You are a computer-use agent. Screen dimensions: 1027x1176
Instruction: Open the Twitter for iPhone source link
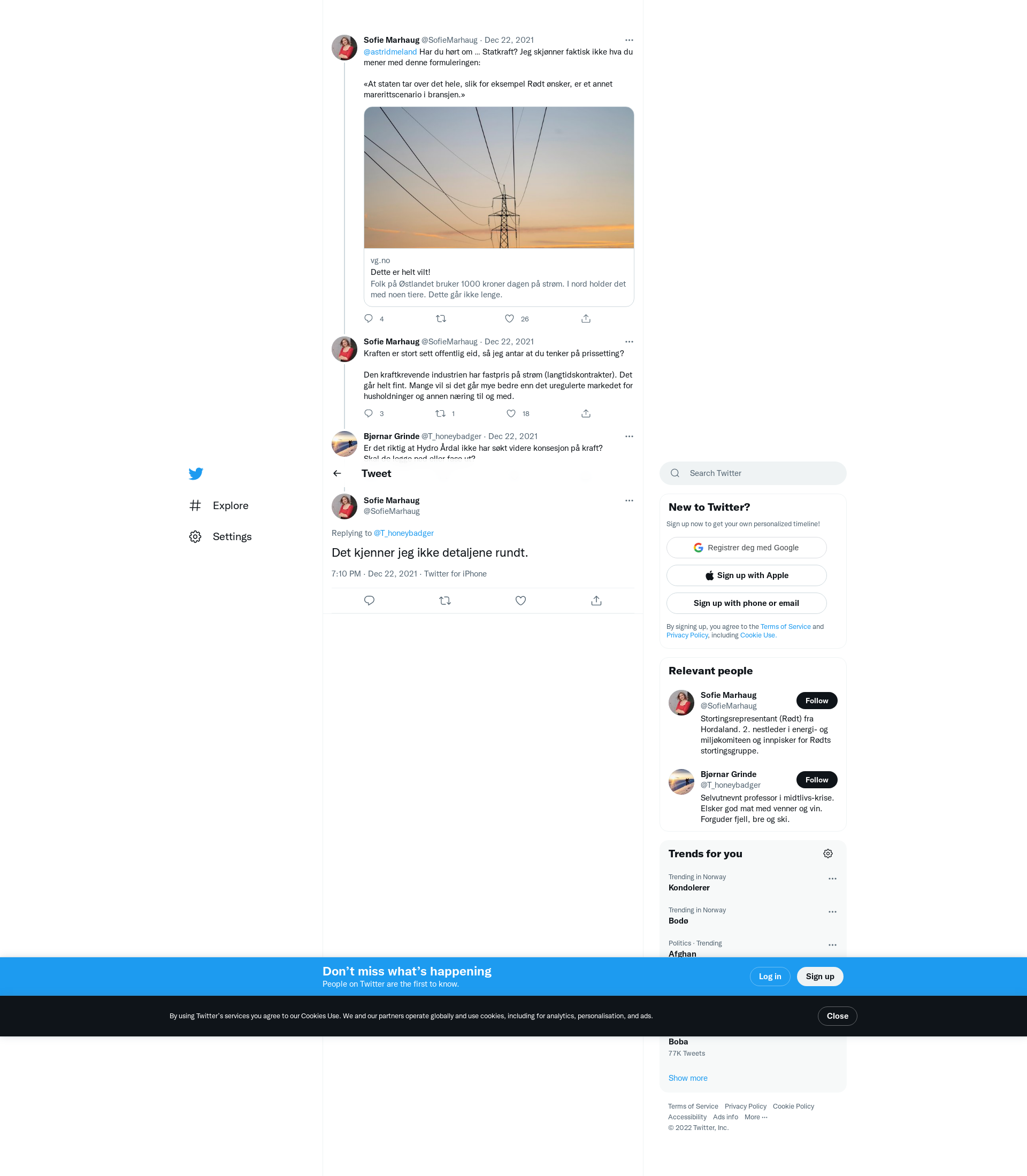(x=455, y=574)
